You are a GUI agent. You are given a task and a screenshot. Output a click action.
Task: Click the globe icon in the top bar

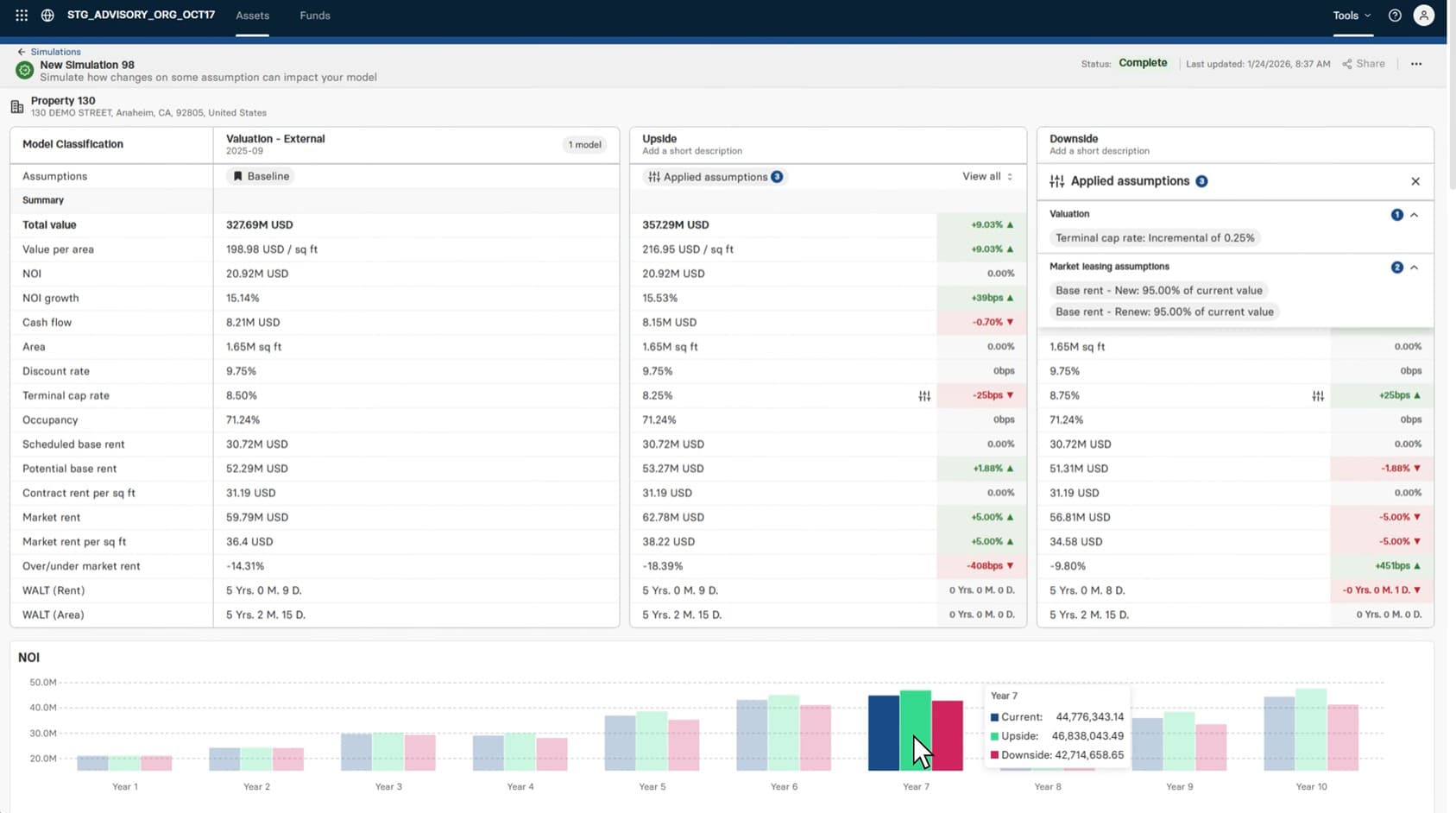[47, 14]
